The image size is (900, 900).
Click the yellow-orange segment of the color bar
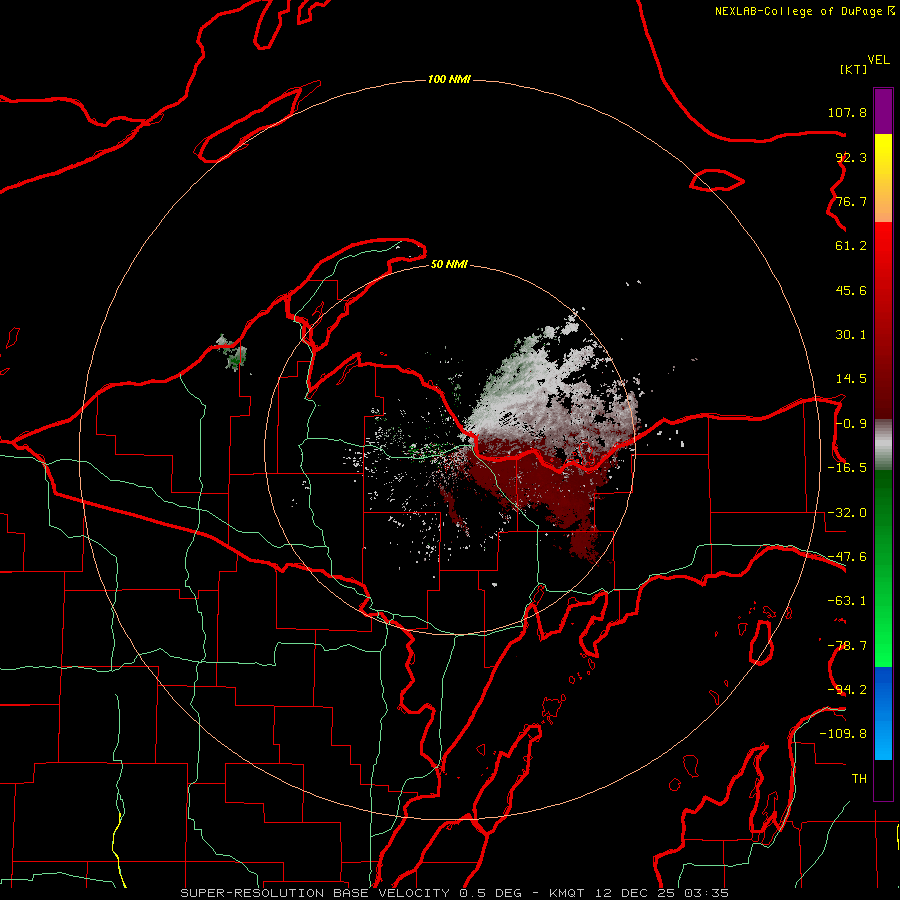(883, 178)
